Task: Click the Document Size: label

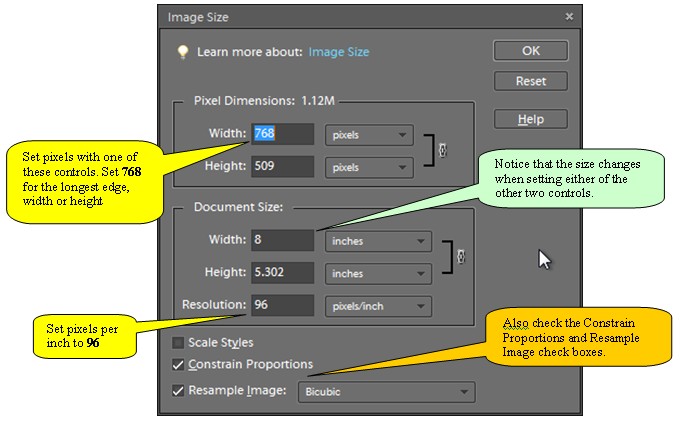Action: [238, 207]
